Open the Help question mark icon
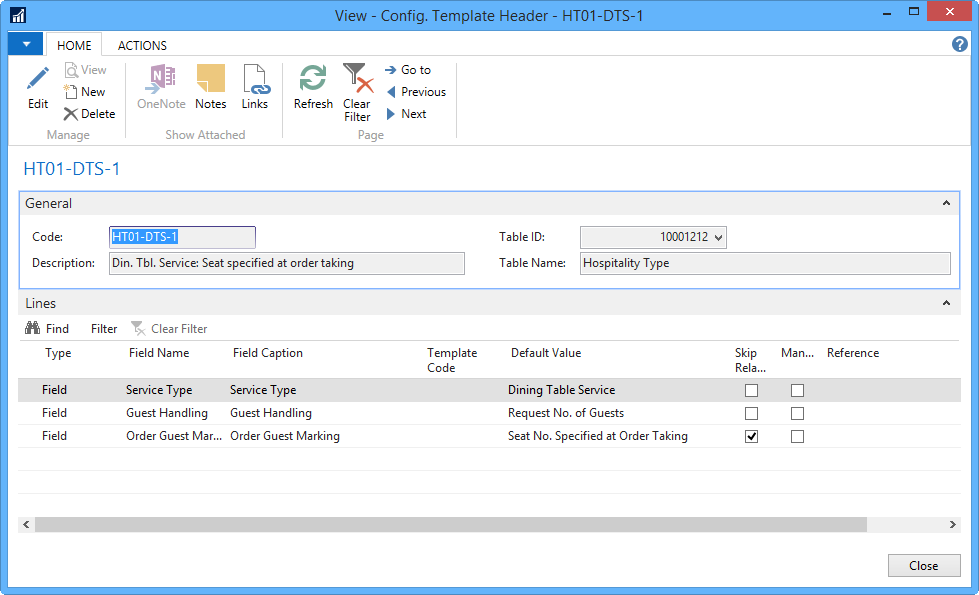The height and width of the screenshot is (595, 979). tap(960, 44)
